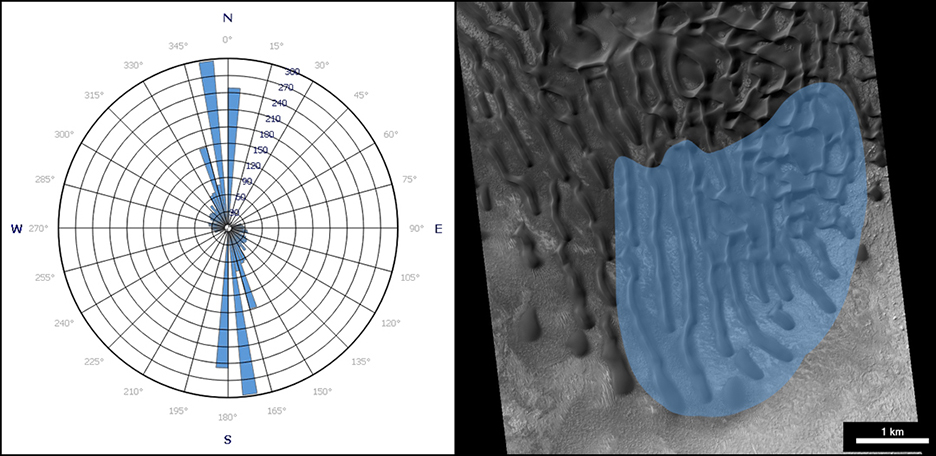Screen dimensions: 936x456
Task: Select the W compass direction label
Action: (17, 229)
